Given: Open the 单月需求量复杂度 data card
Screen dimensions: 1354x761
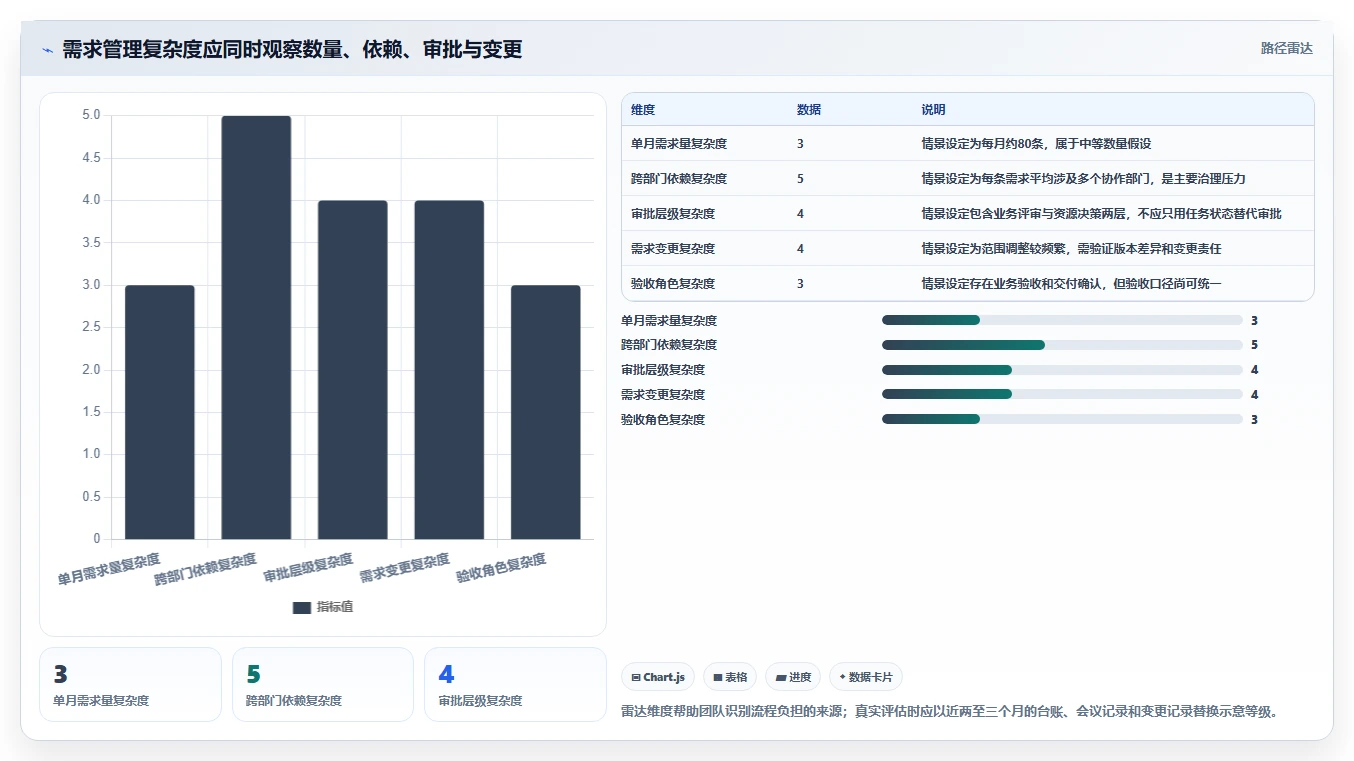Looking at the screenshot, I should pyautogui.click(x=130, y=684).
